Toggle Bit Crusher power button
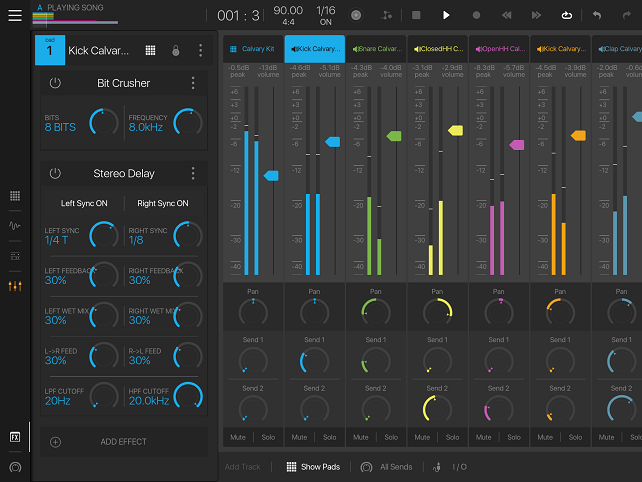This screenshot has height=482, width=642. (x=55, y=83)
